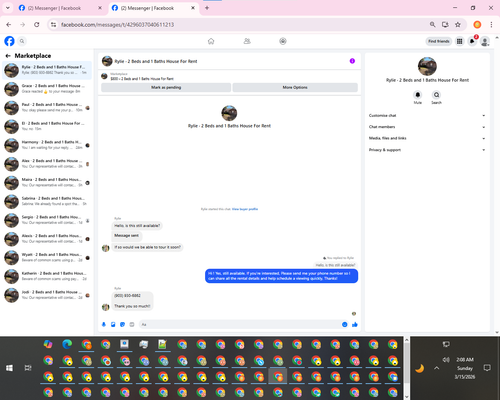Screen dimensions: 500x400
Task: Attach a file image icon
Action: (x=113, y=324)
